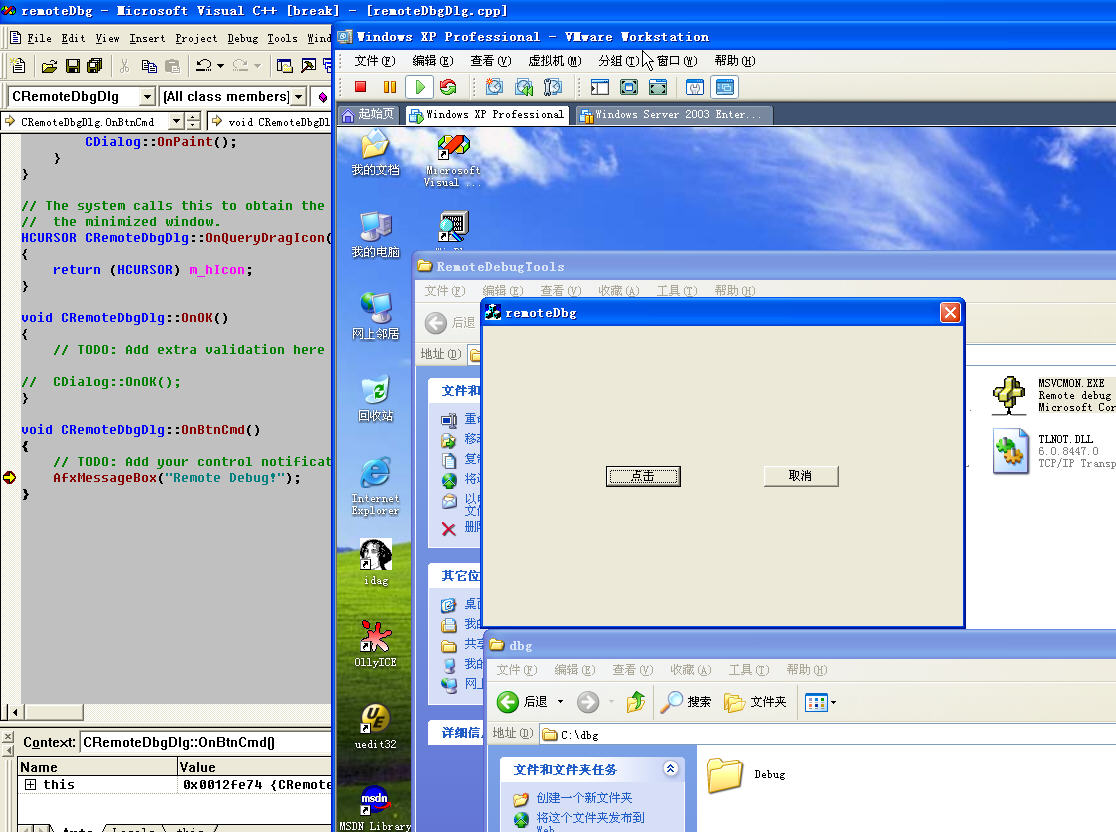
Task: Click the 取消 button in remoteDbg dialog
Action: tap(801, 476)
